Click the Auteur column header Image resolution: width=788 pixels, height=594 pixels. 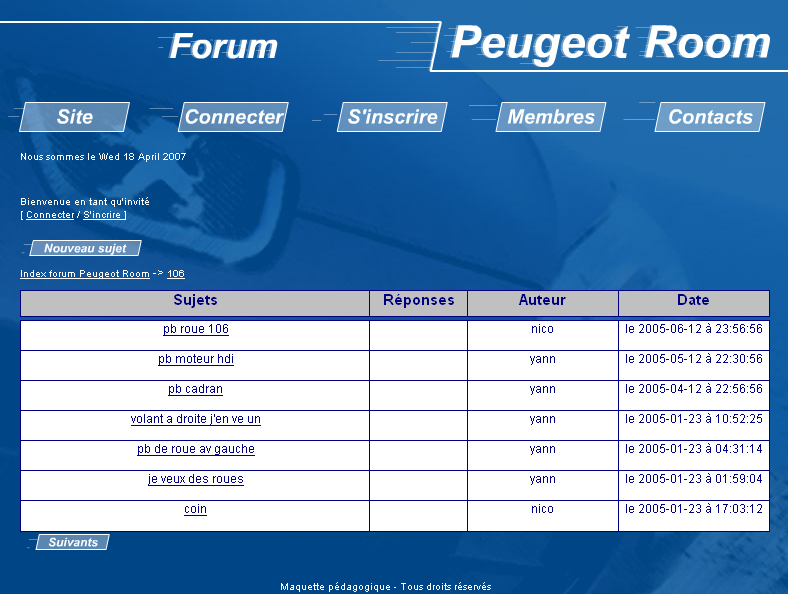pos(542,303)
